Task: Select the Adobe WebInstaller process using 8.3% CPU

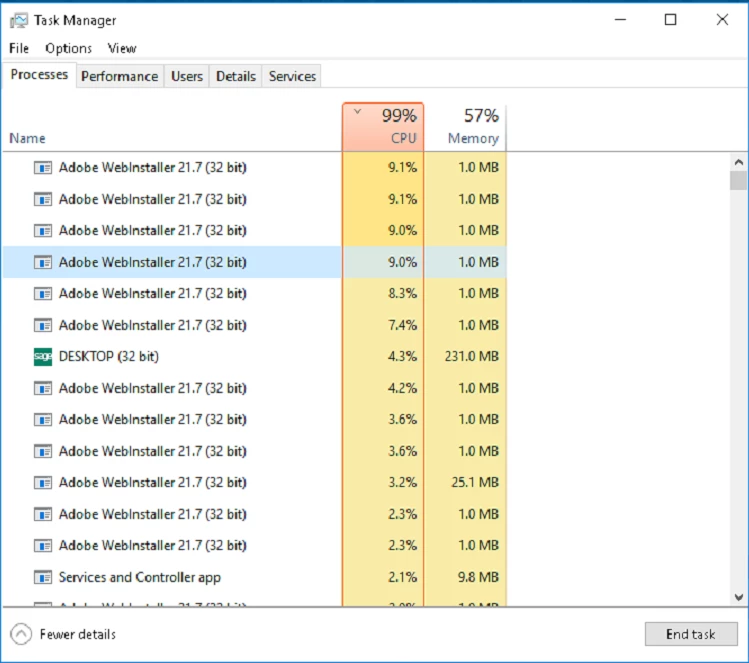Action: coord(255,293)
